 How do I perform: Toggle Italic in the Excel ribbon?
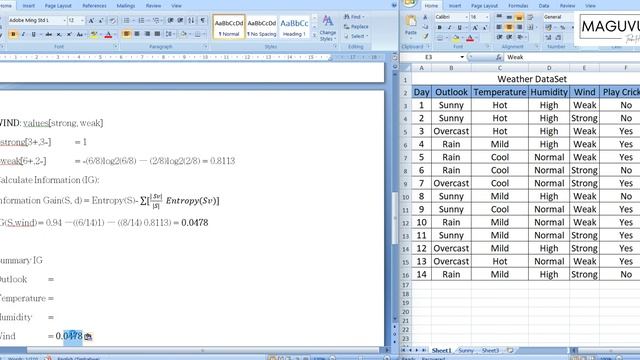point(449,28)
